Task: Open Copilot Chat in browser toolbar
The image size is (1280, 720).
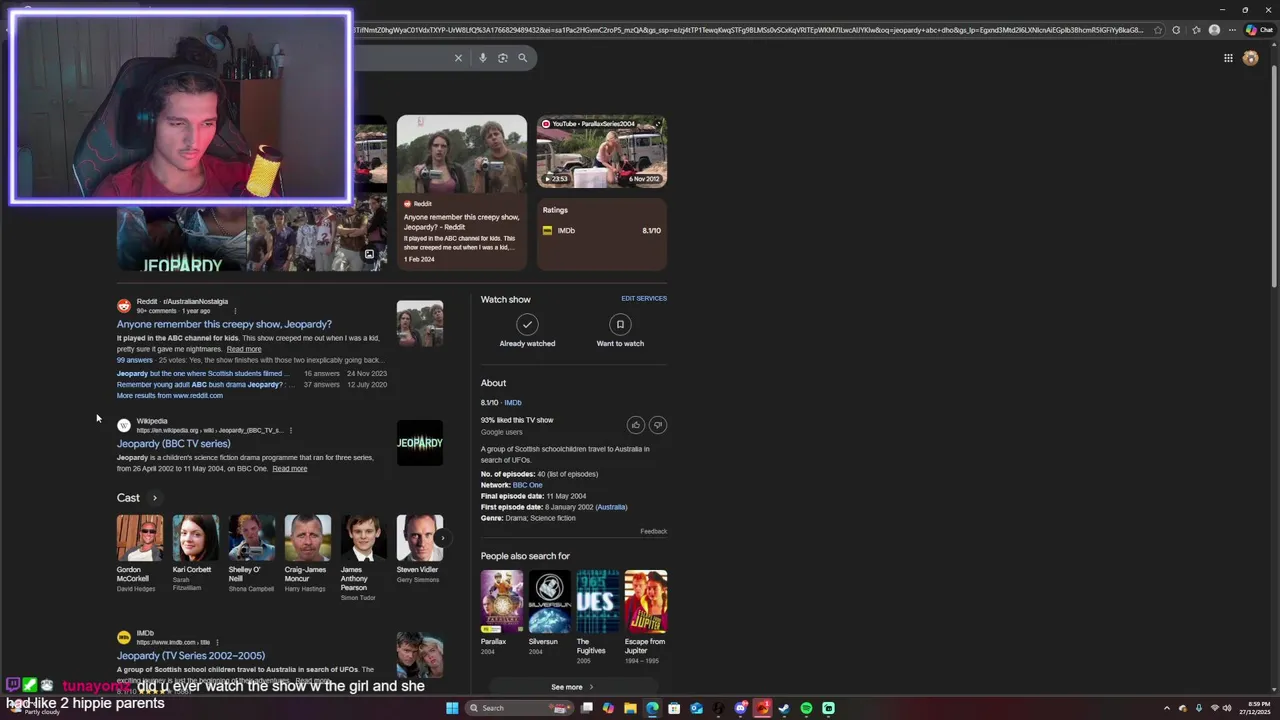Action: [1258, 30]
